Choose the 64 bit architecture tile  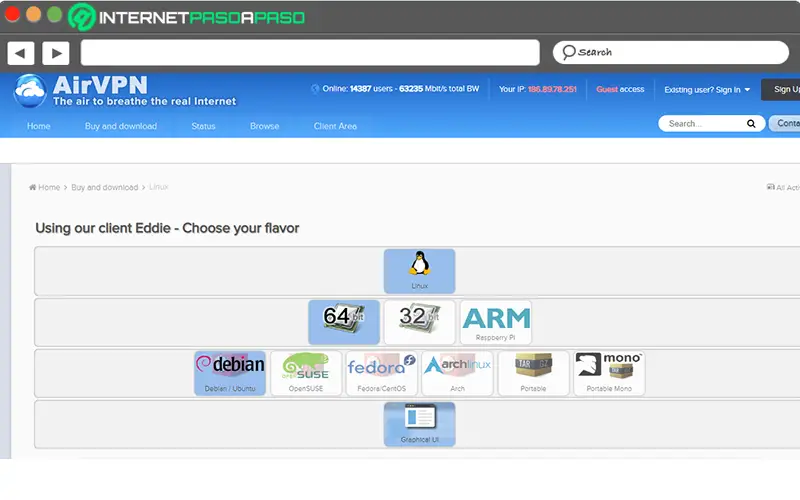pyautogui.click(x=344, y=322)
